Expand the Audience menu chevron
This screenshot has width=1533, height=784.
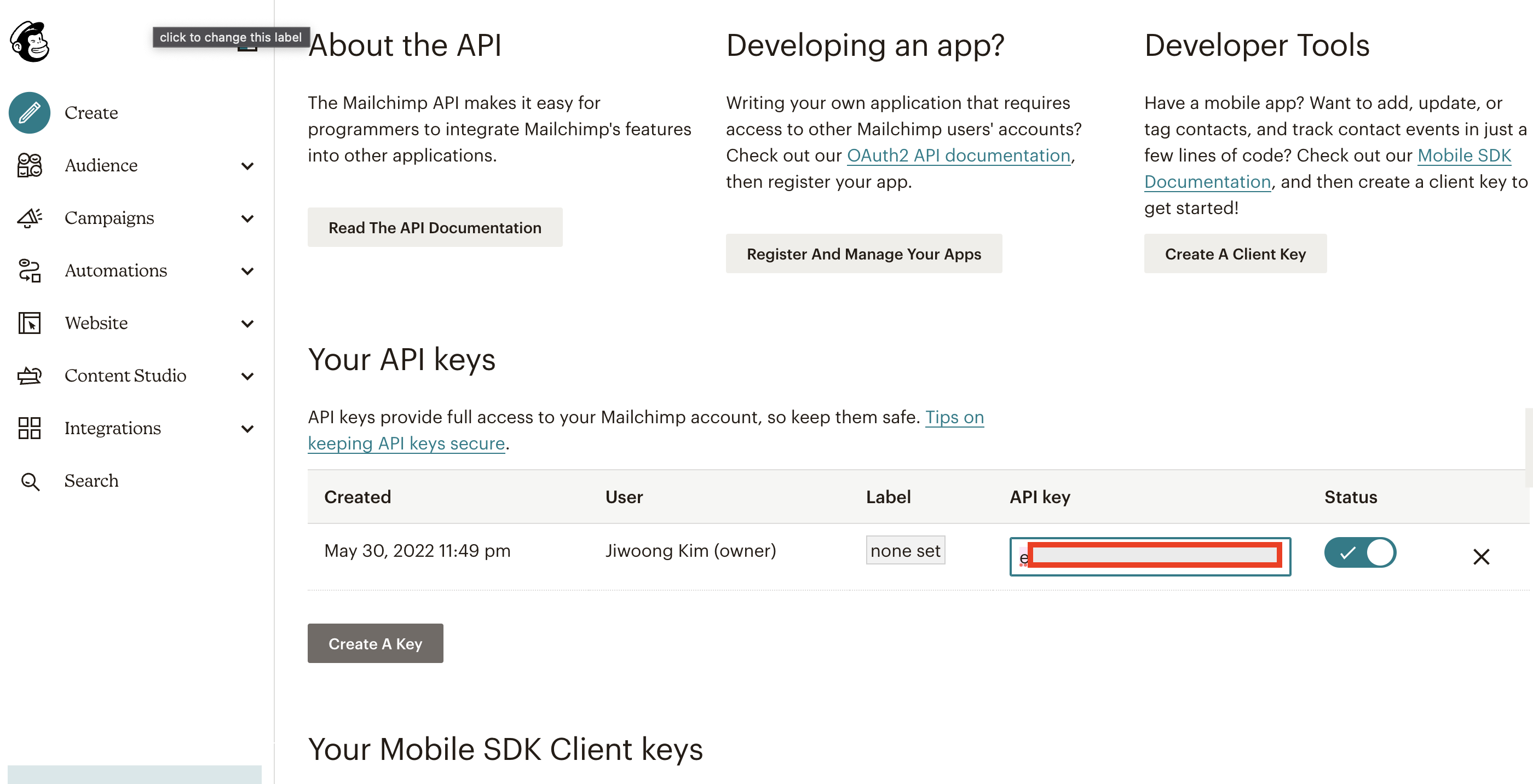(247, 166)
